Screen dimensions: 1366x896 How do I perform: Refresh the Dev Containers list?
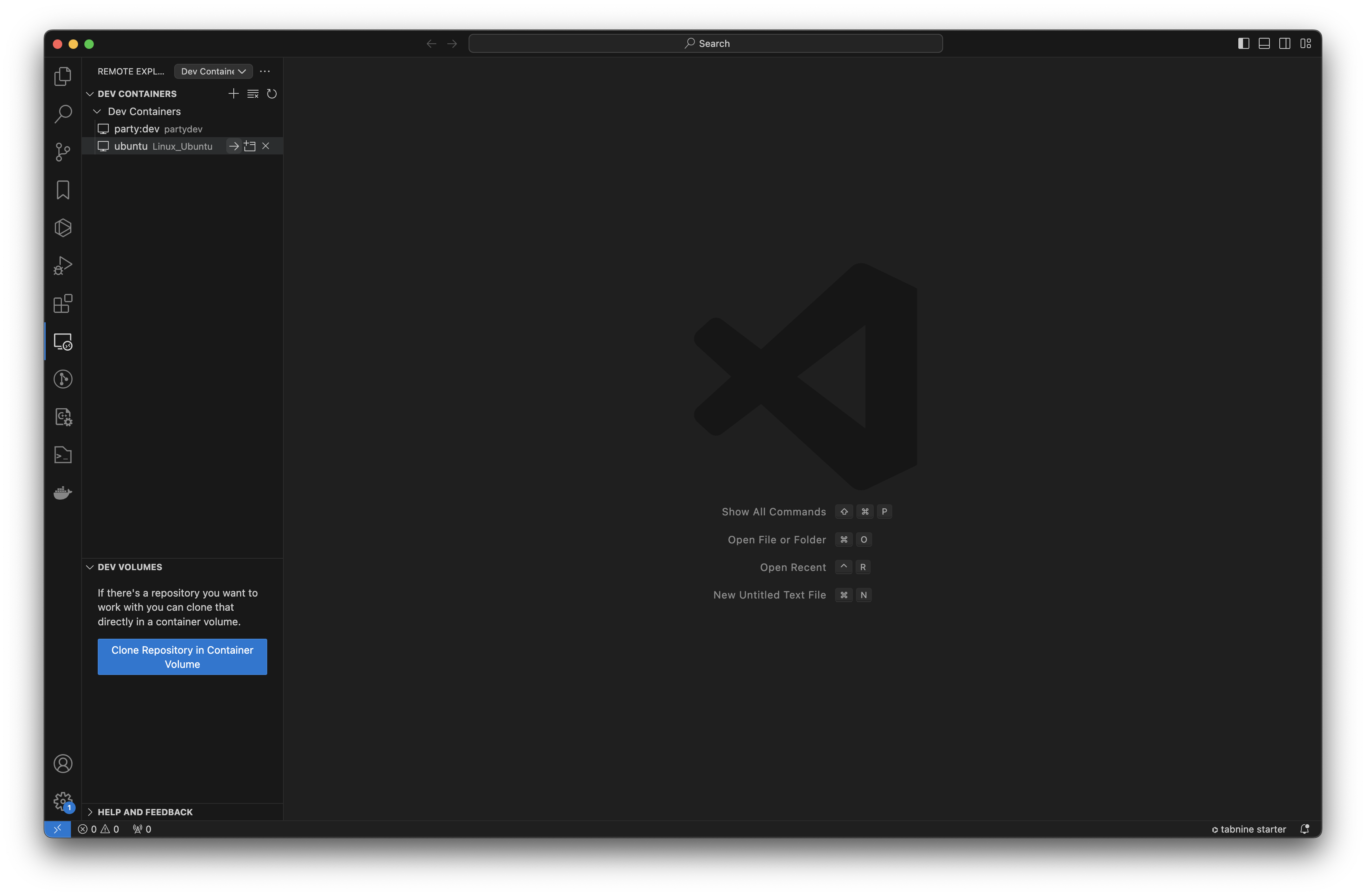[x=272, y=93]
